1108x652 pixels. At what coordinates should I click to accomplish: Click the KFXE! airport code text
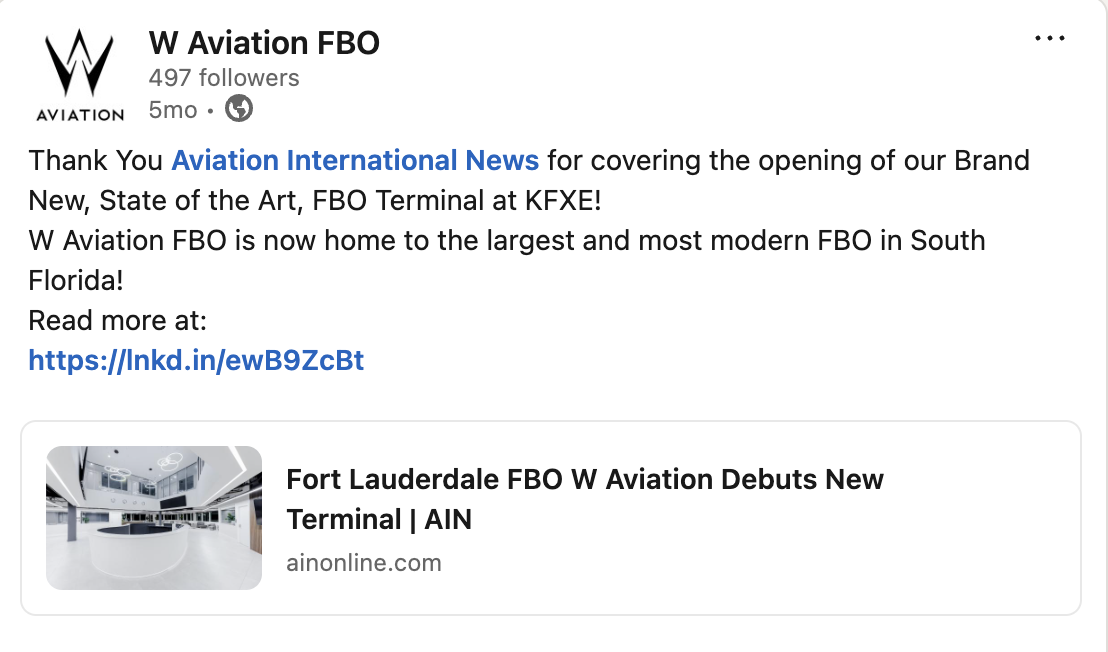point(563,201)
